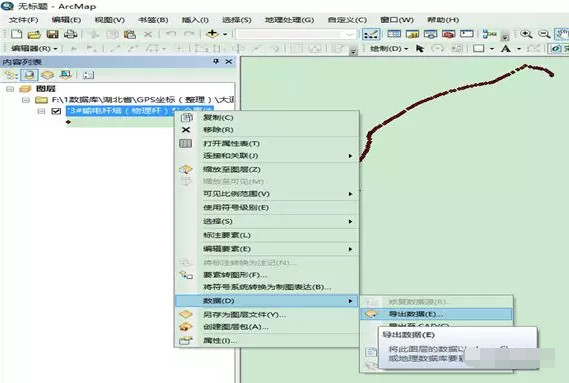Select the black arrow Select Elements tool

tap(420, 48)
